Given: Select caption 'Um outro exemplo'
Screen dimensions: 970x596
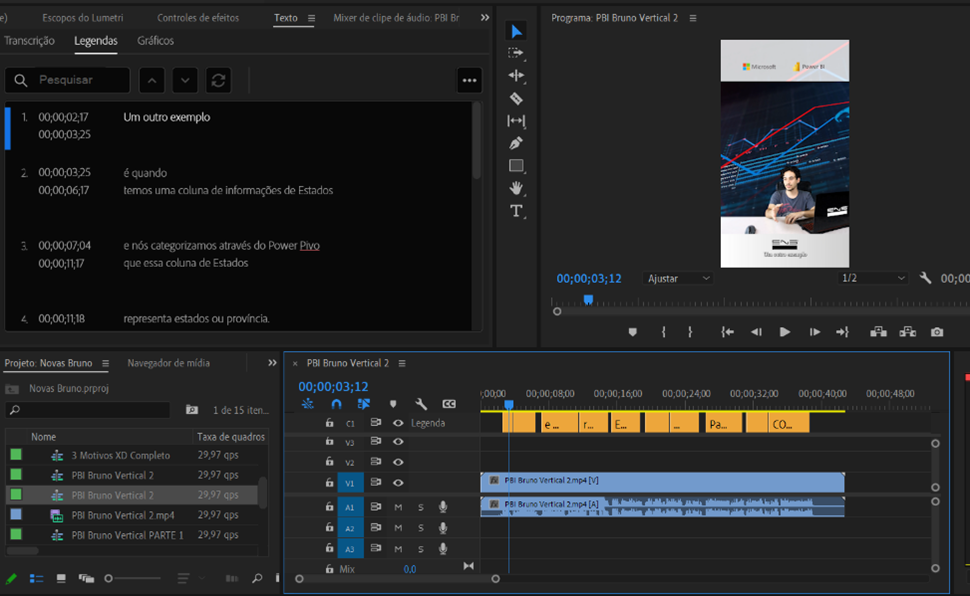Looking at the screenshot, I should click(167, 117).
